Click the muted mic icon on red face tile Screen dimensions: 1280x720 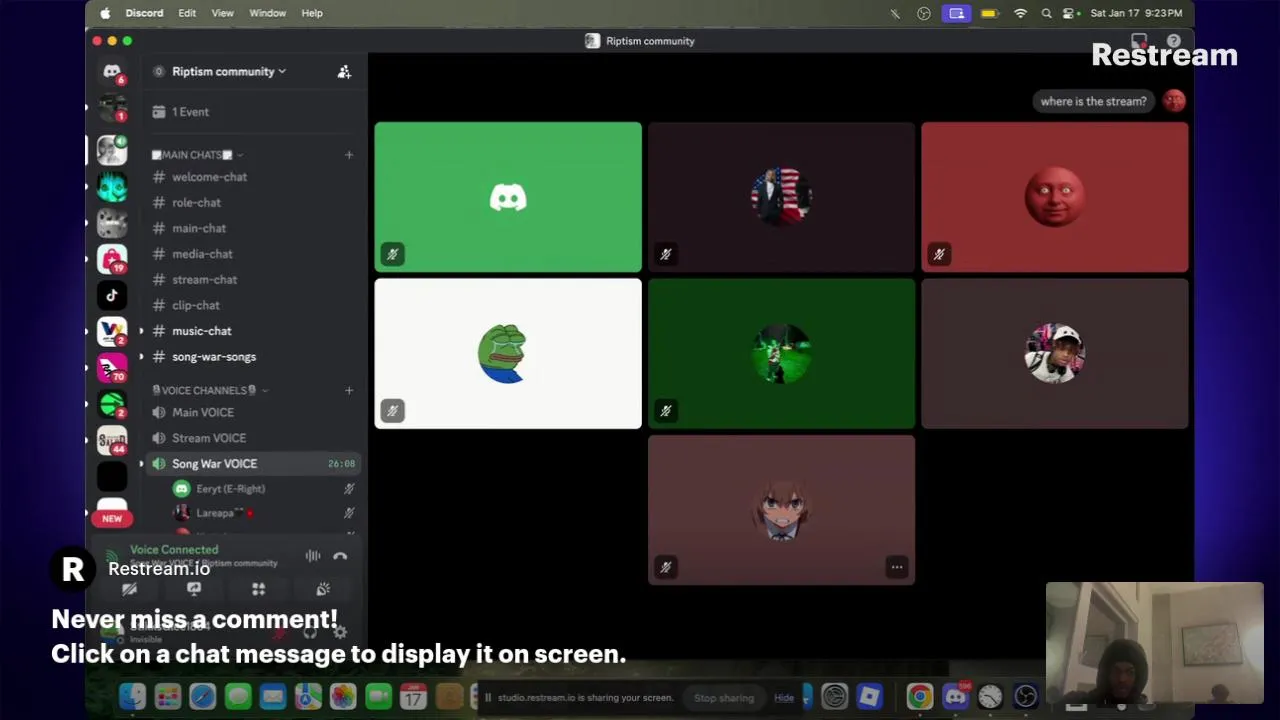tap(939, 254)
